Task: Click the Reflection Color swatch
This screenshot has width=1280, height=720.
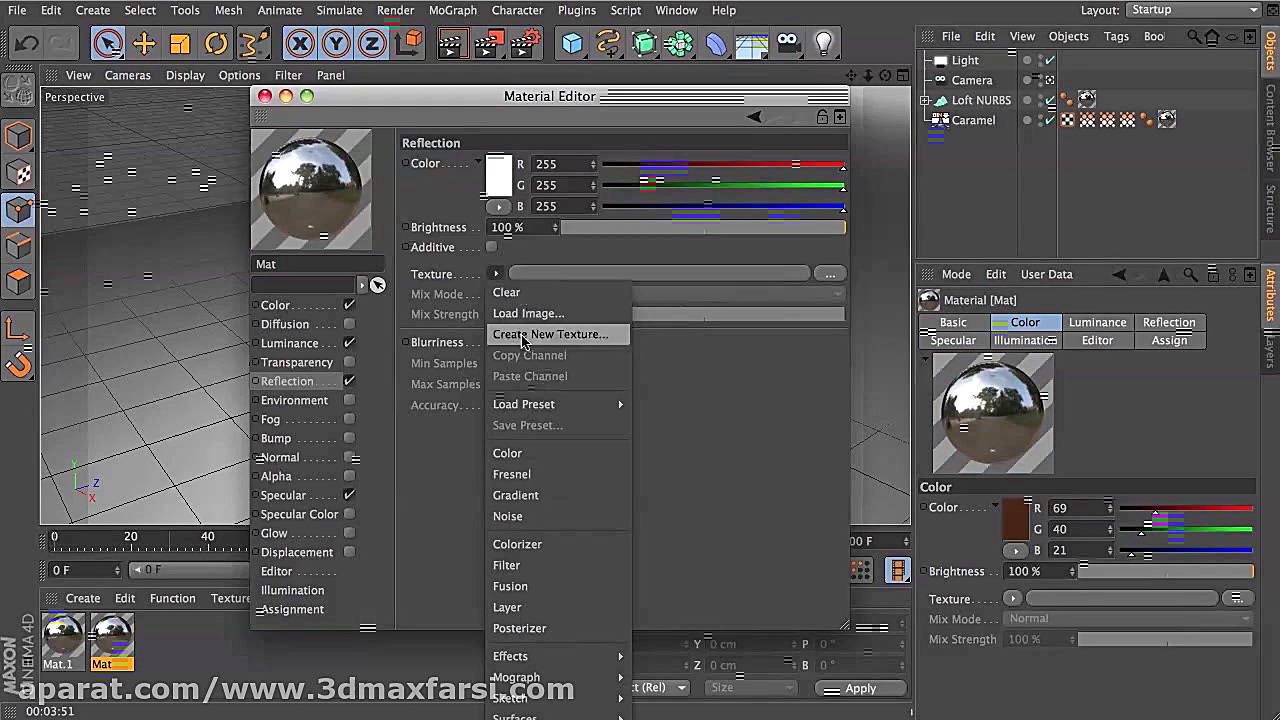Action: coord(499,177)
